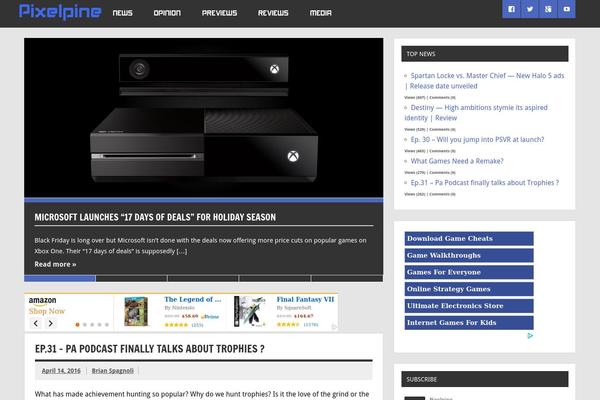Click Ultimate Electronics Store ad button
The image size is (600, 400).
click(469, 306)
